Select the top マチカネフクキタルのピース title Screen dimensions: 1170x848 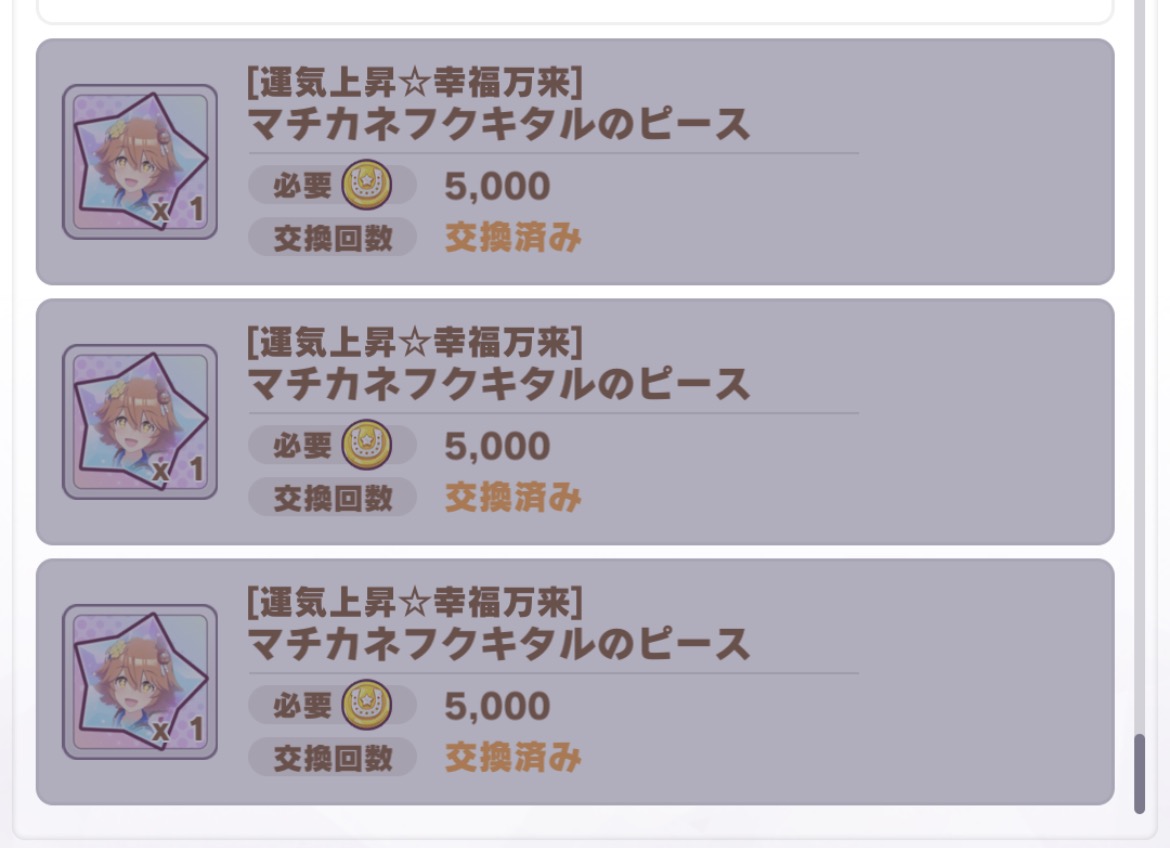[x=498, y=125]
